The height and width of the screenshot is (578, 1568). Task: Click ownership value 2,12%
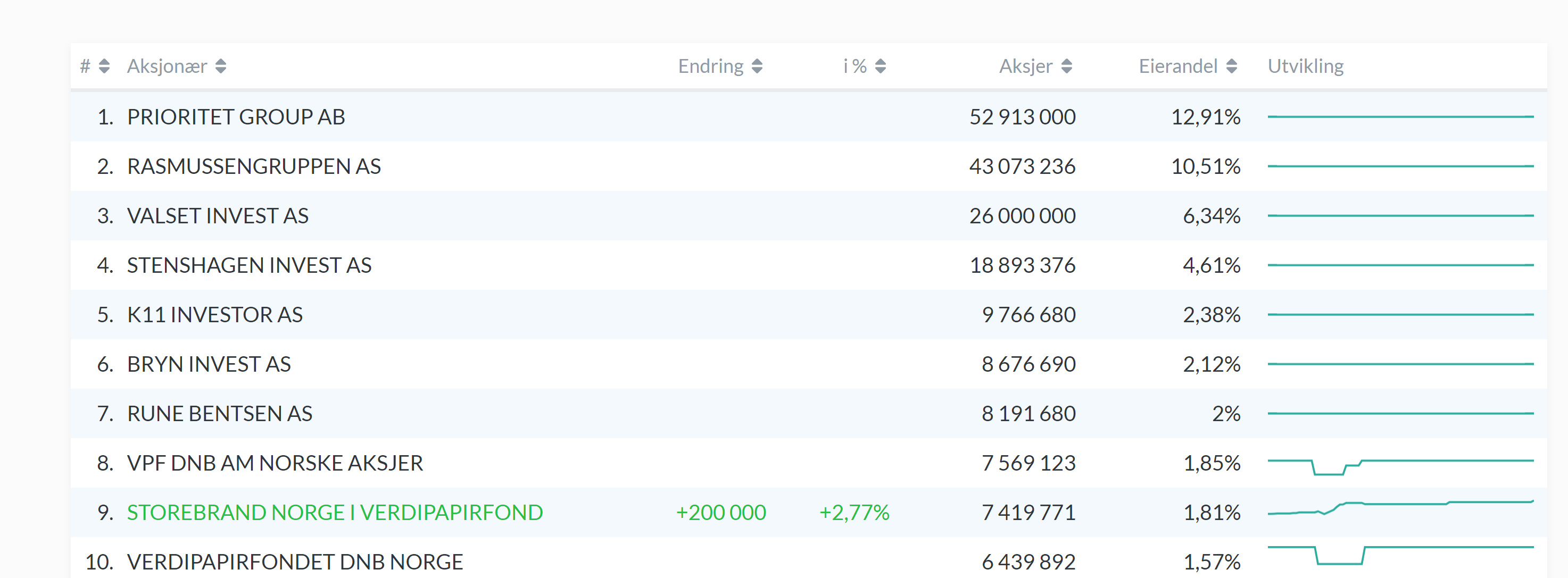click(1212, 364)
